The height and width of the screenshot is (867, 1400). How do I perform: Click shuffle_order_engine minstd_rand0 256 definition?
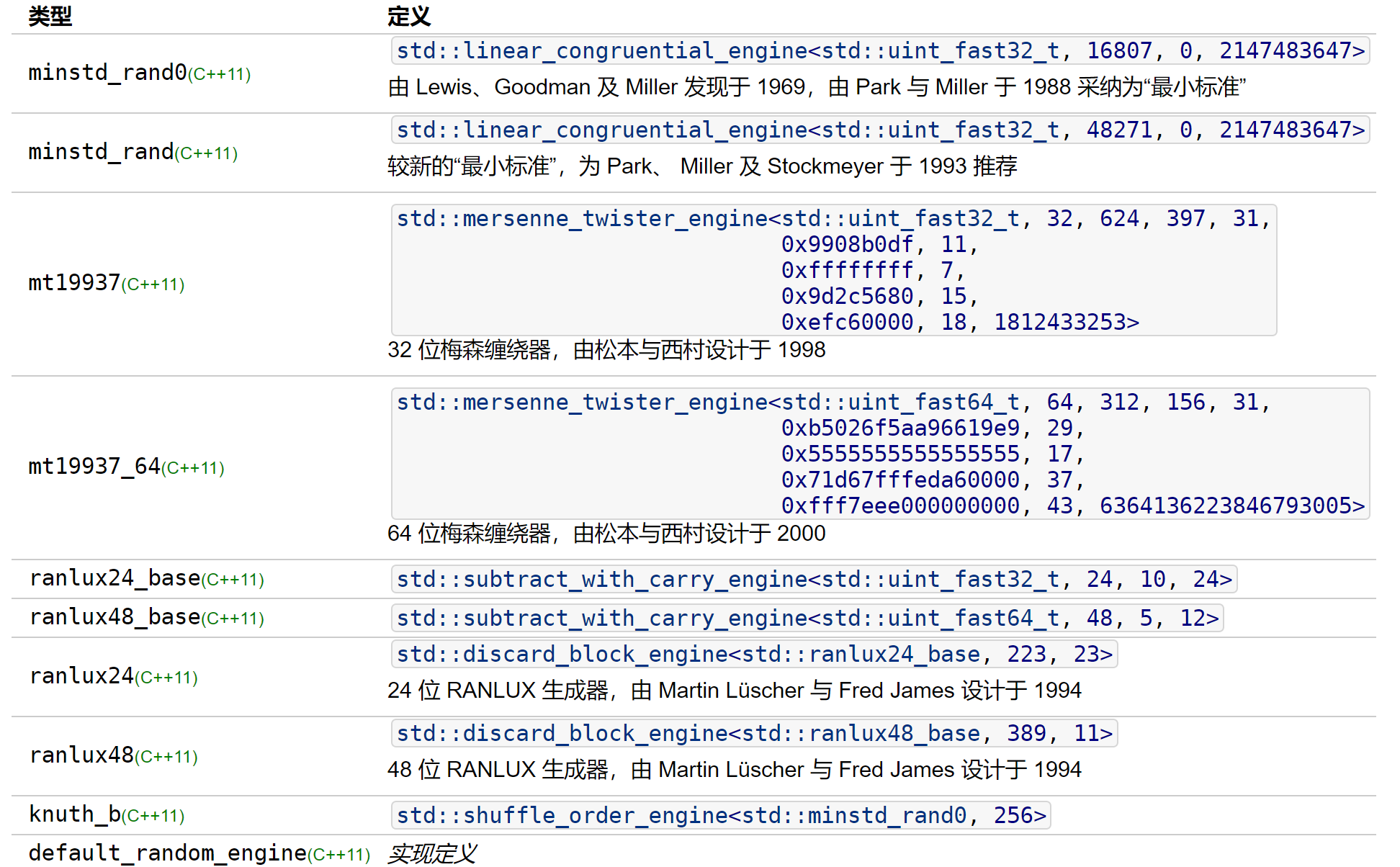point(721,815)
